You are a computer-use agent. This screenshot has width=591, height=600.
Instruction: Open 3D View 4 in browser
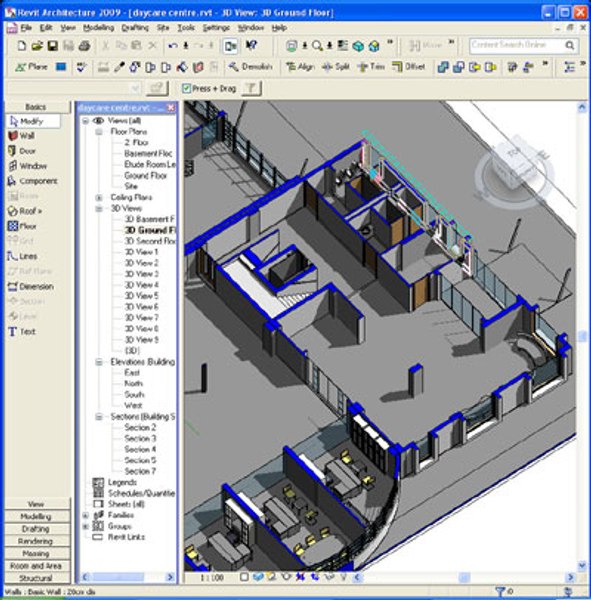142,285
